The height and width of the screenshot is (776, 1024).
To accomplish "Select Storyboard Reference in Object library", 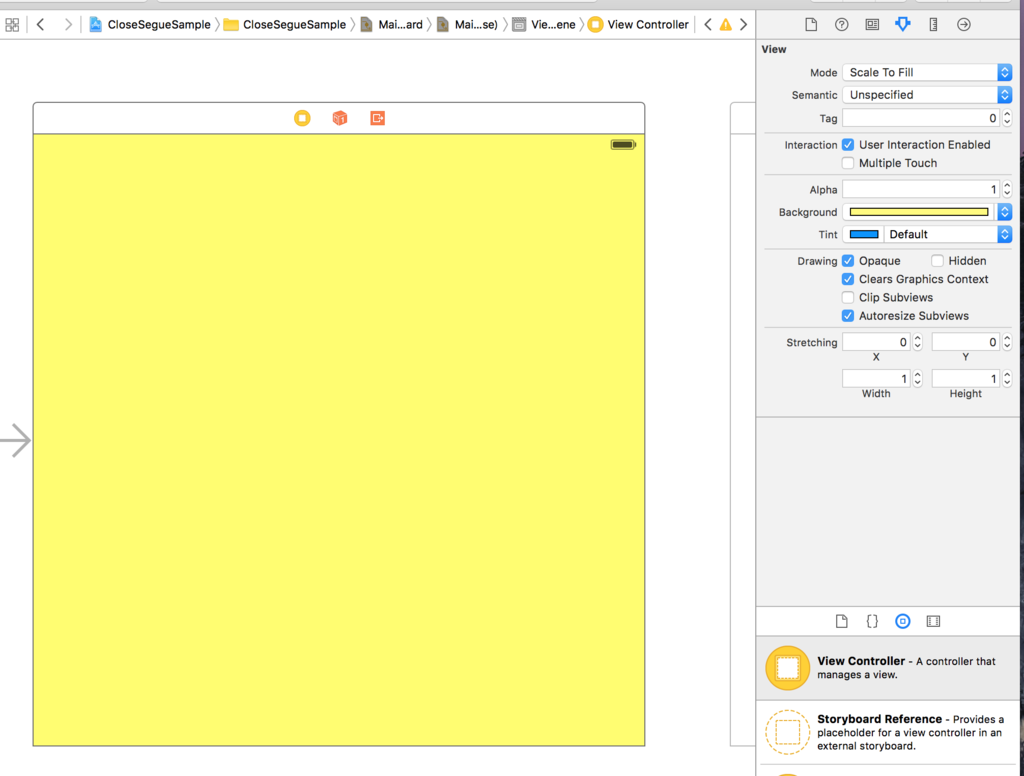I will [x=888, y=732].
